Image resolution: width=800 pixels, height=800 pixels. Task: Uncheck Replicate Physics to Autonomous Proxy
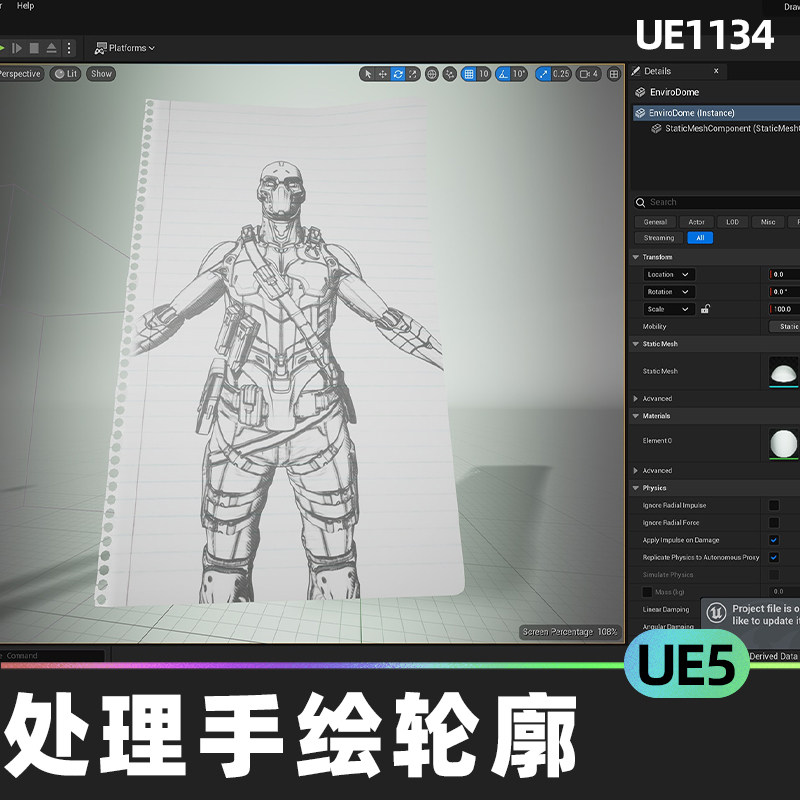[x=776, y=557]
